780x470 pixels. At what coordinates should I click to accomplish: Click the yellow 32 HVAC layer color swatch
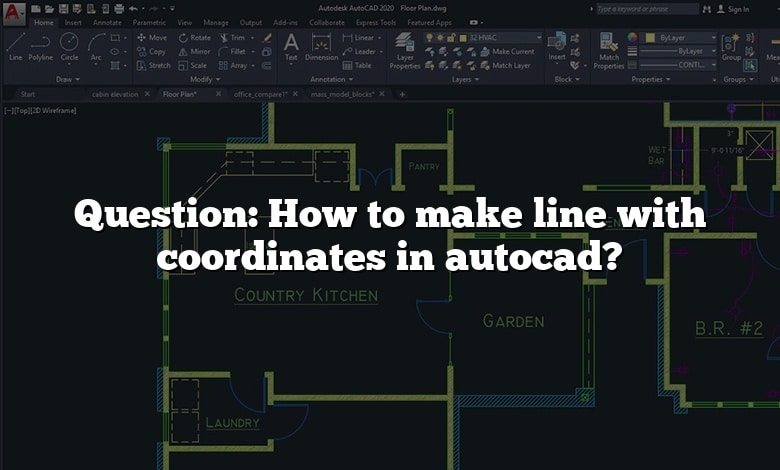click(463, 38)
